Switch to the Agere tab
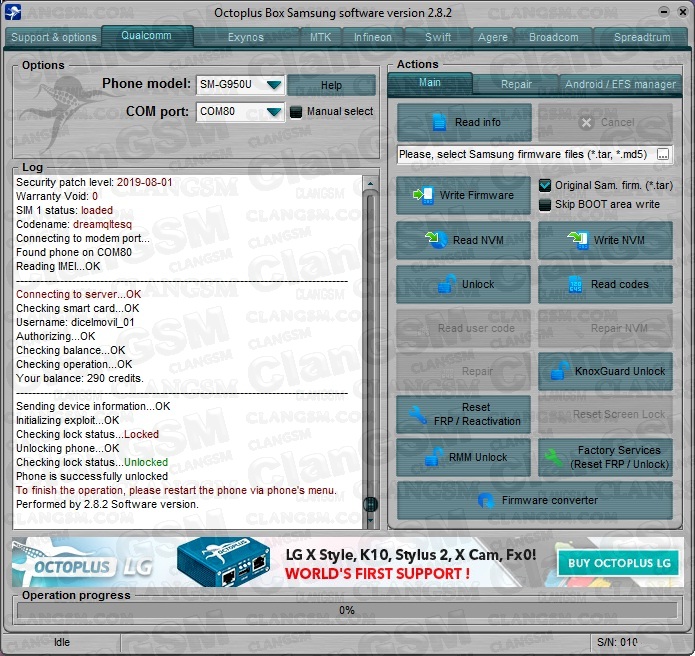 (x=493, y=37)
